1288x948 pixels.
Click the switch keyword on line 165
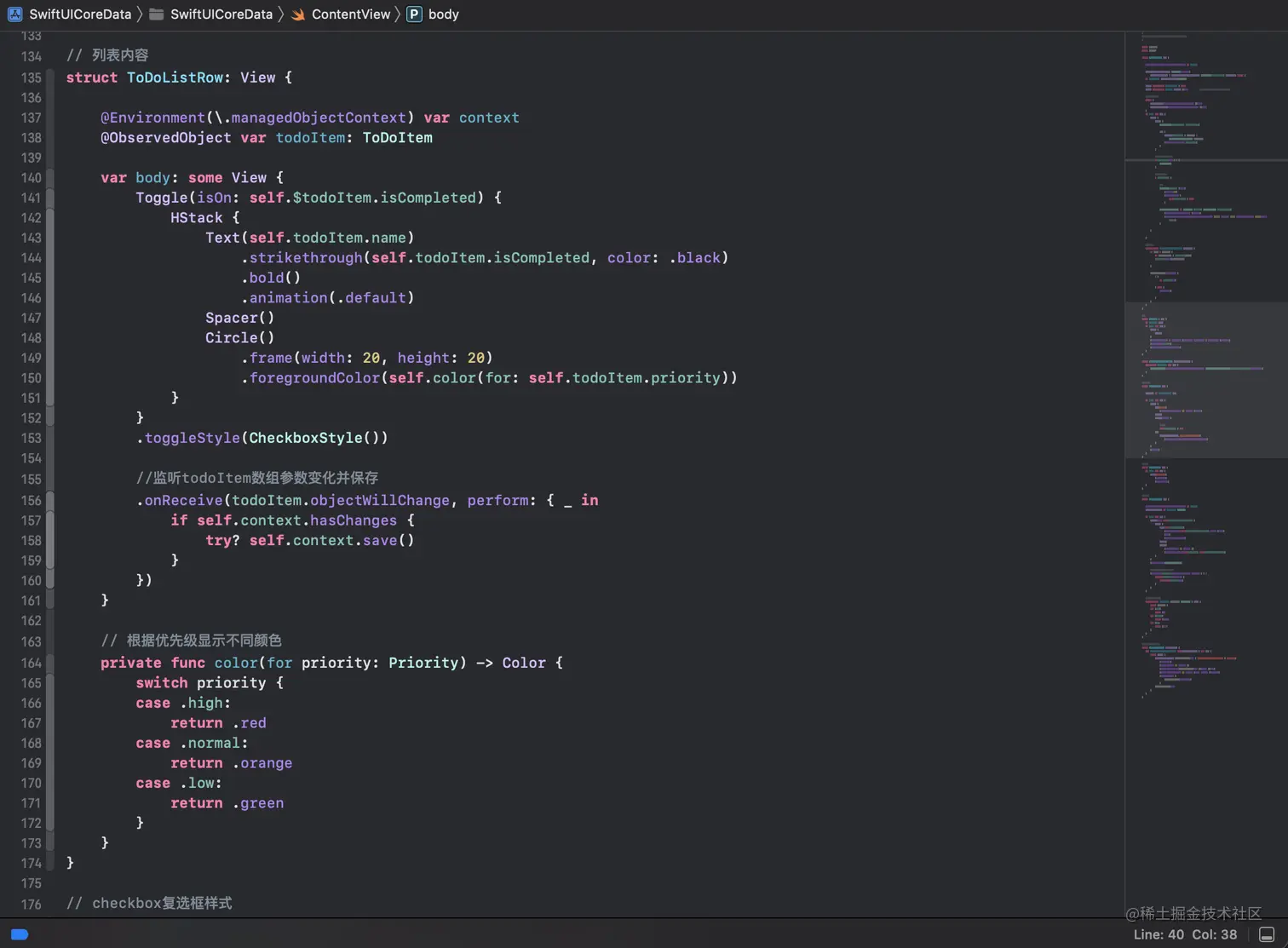162,683
